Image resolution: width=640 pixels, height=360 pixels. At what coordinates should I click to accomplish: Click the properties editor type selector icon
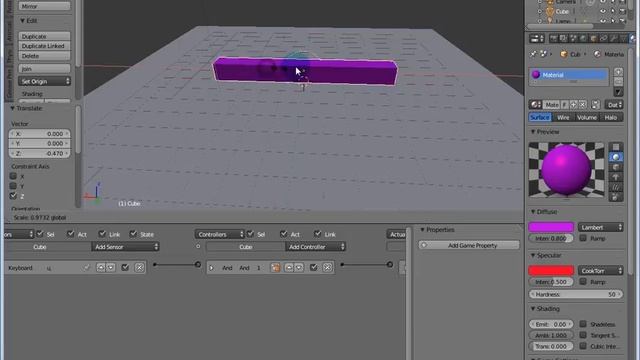pyautogui.click(x=537, y=38)
